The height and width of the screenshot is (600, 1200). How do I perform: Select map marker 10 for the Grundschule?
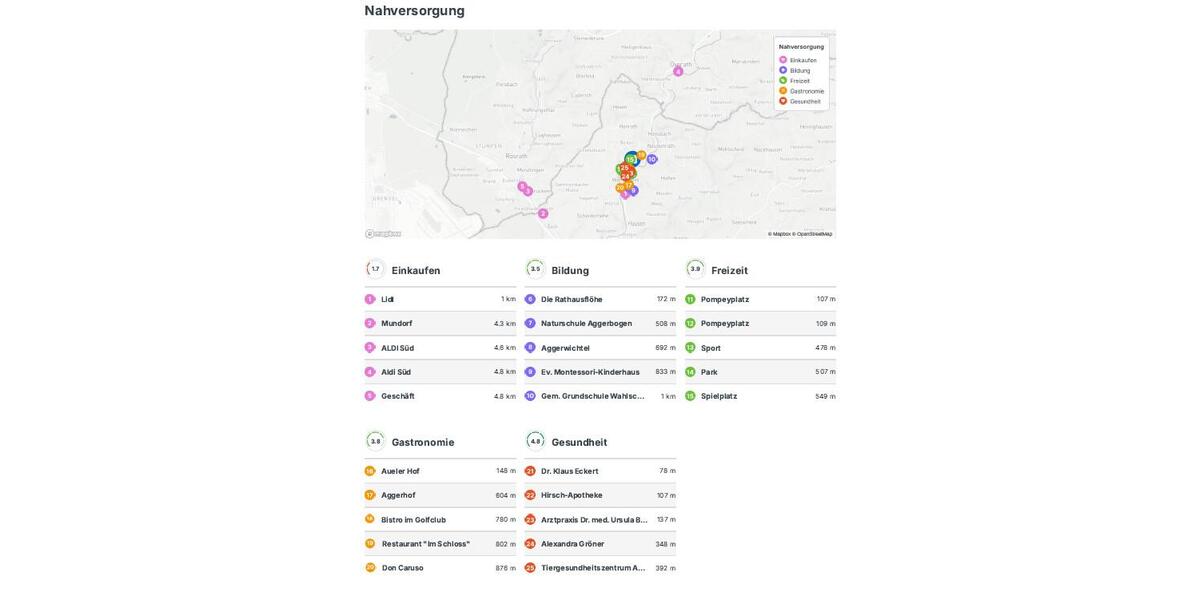pos(651,159)
